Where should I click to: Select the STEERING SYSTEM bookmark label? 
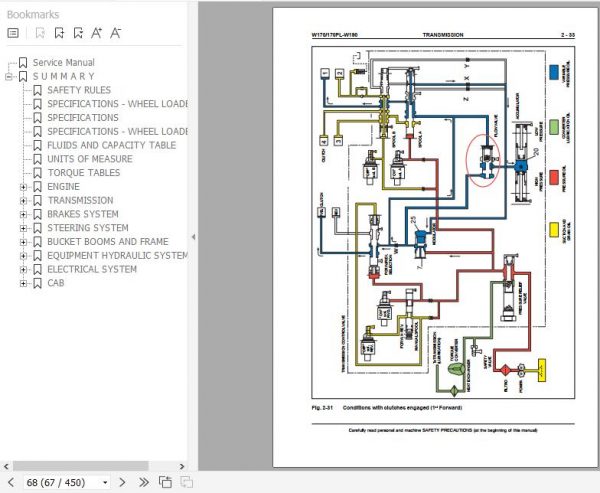(88, 228)
